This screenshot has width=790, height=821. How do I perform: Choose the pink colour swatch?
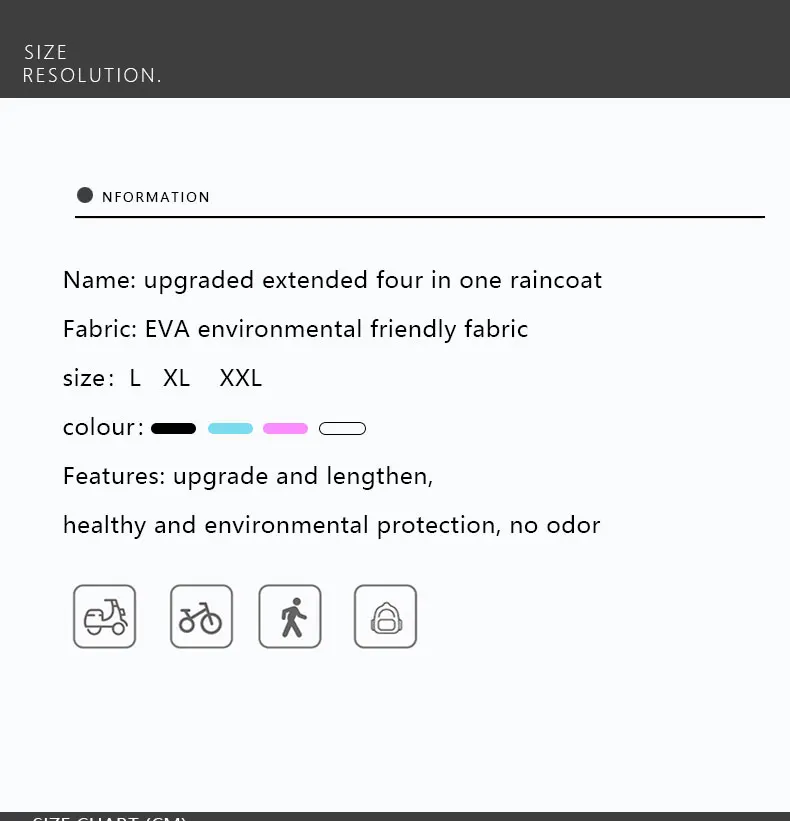(285, 429)
